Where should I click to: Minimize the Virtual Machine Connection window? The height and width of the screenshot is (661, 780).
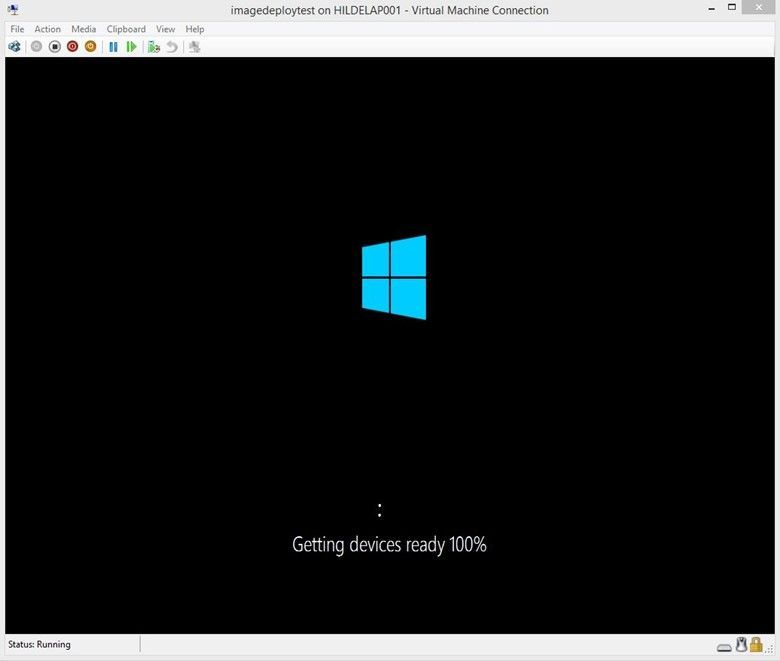tap(712, 8)
